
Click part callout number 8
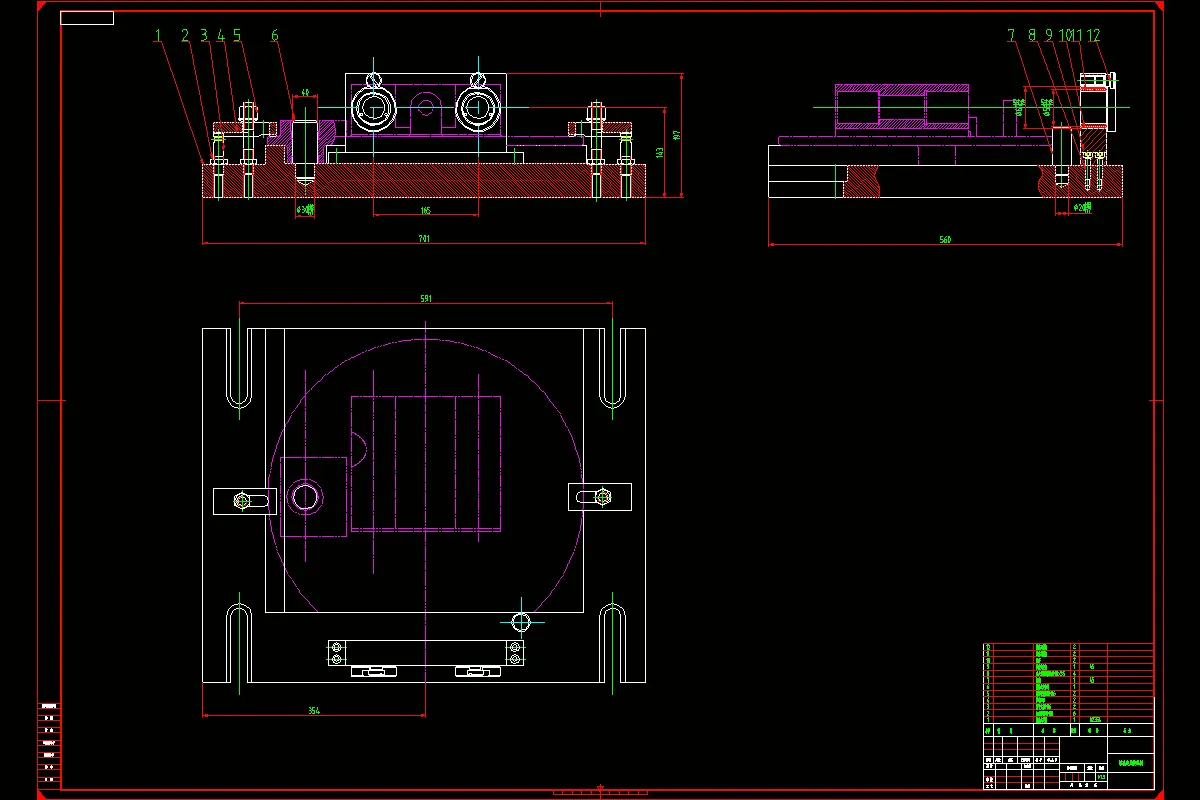[x=1032, y=35]
